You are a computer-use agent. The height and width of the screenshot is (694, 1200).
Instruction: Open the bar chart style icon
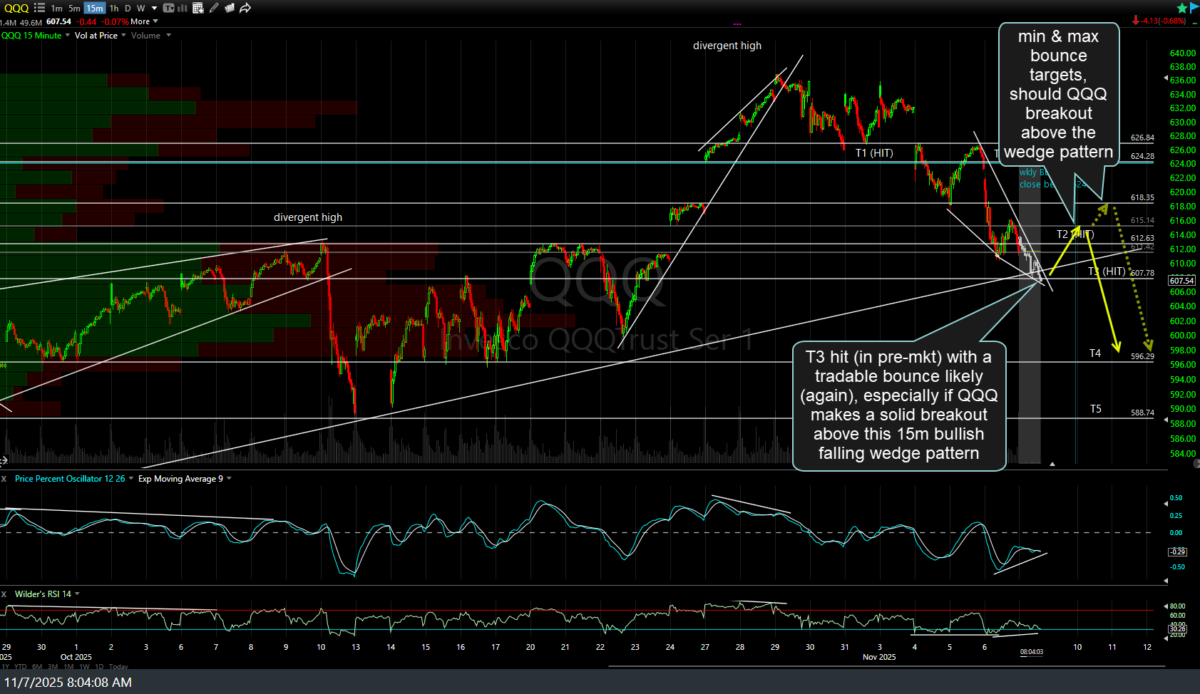[182, 8]
